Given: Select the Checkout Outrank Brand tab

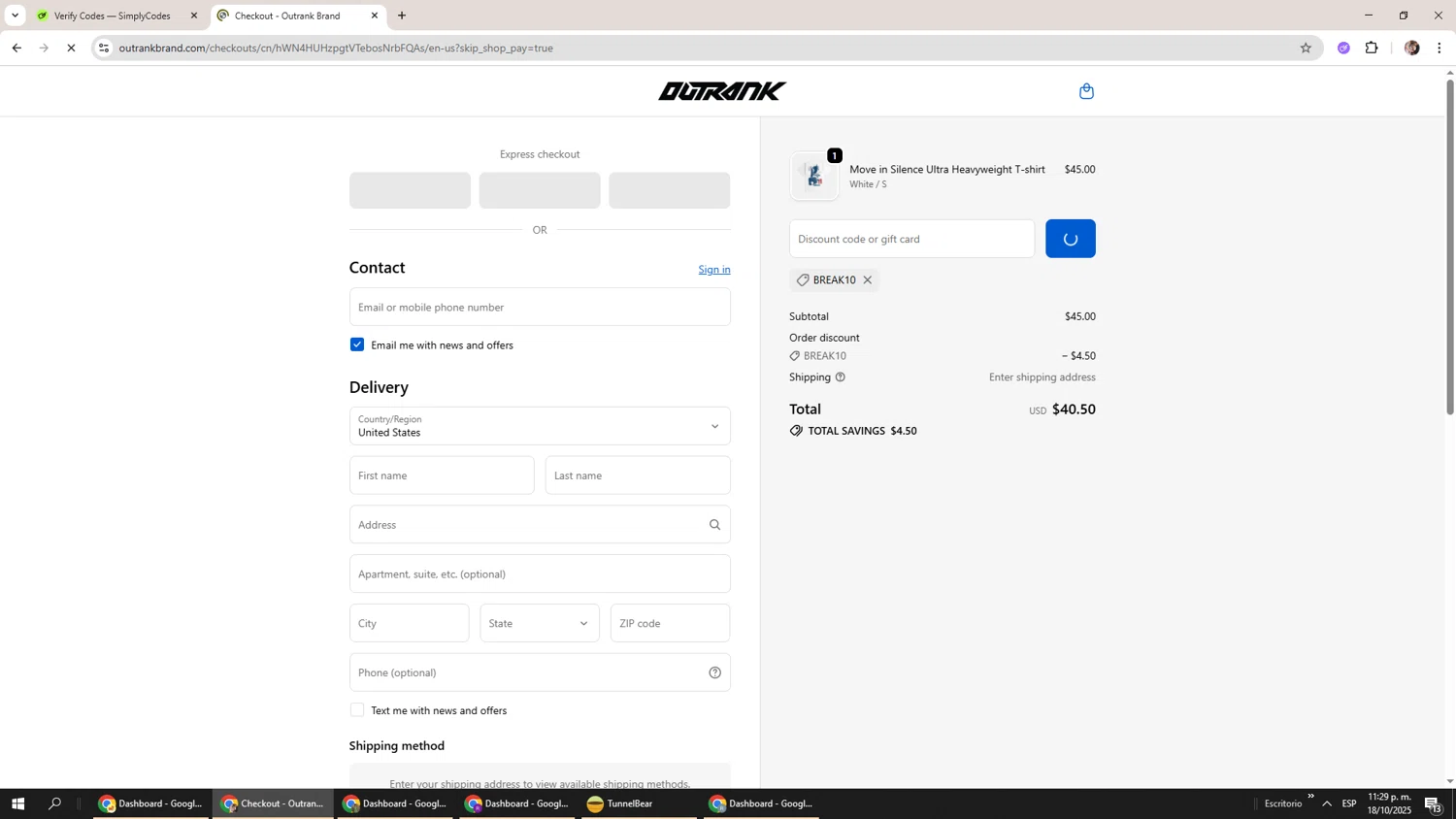Looking at the screenshot, I should (x=297, y=16).
